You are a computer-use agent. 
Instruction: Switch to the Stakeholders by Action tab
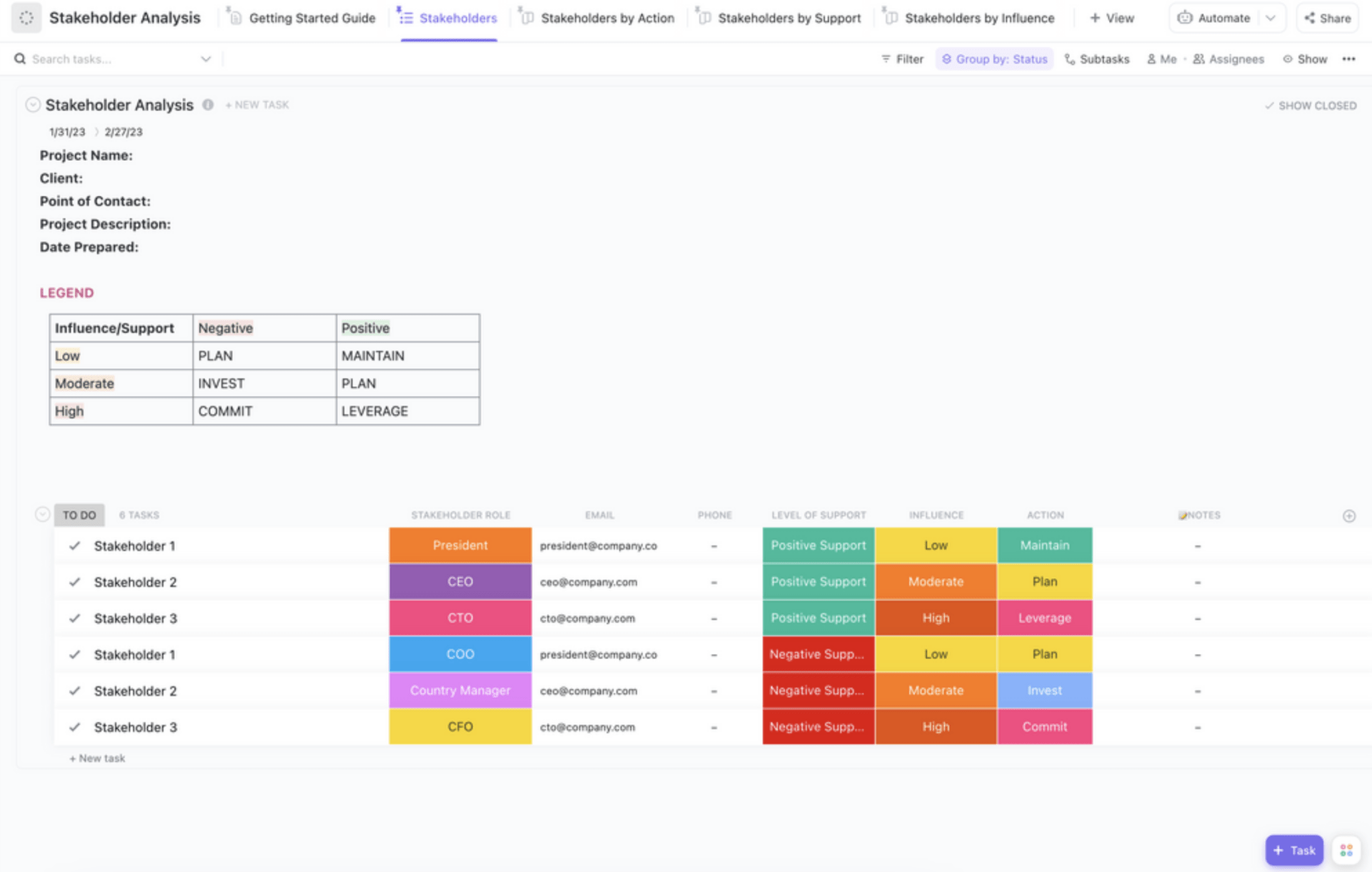point(608,17)
